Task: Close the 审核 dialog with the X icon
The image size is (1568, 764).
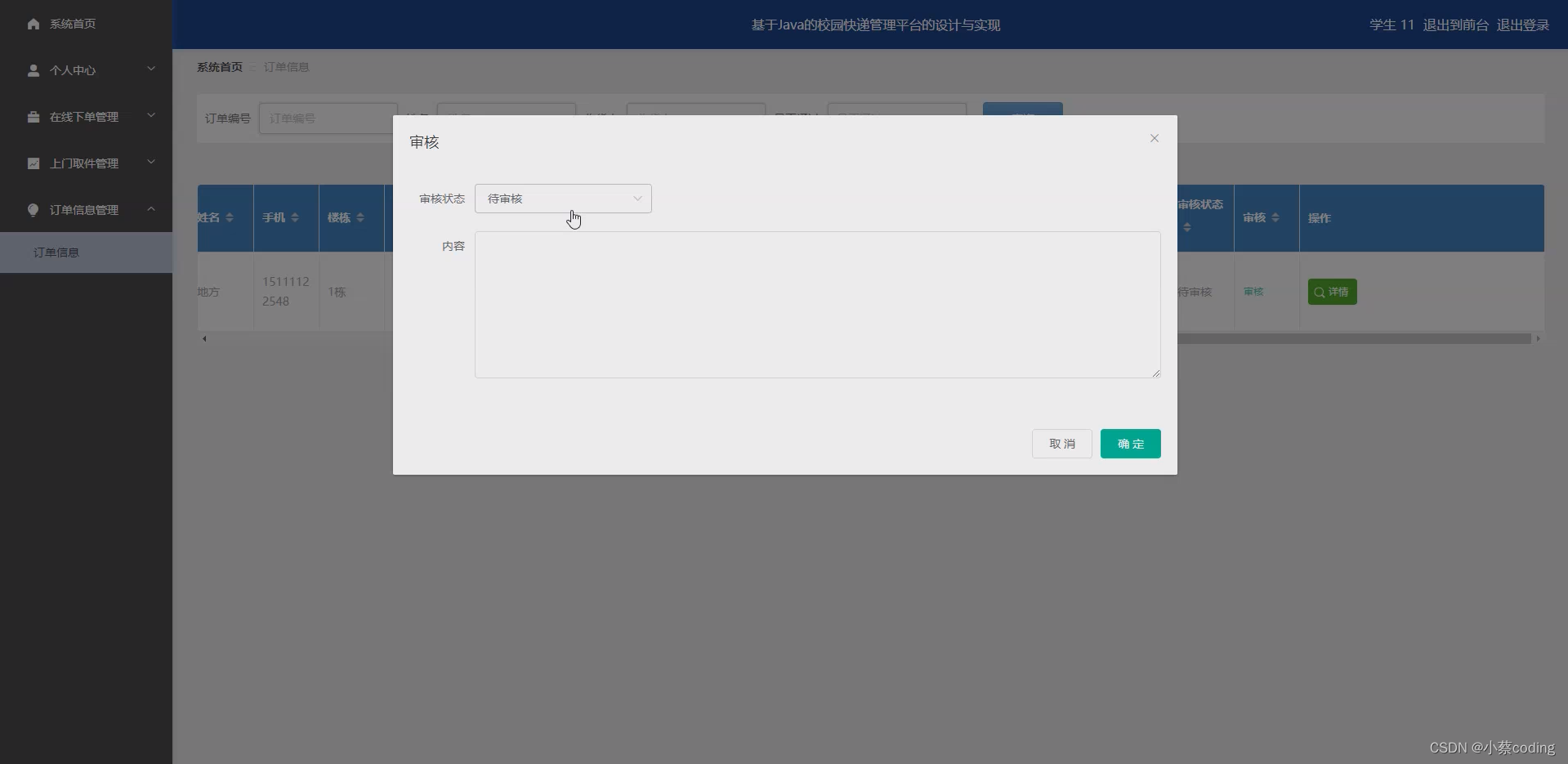Action: [1155, 138]
